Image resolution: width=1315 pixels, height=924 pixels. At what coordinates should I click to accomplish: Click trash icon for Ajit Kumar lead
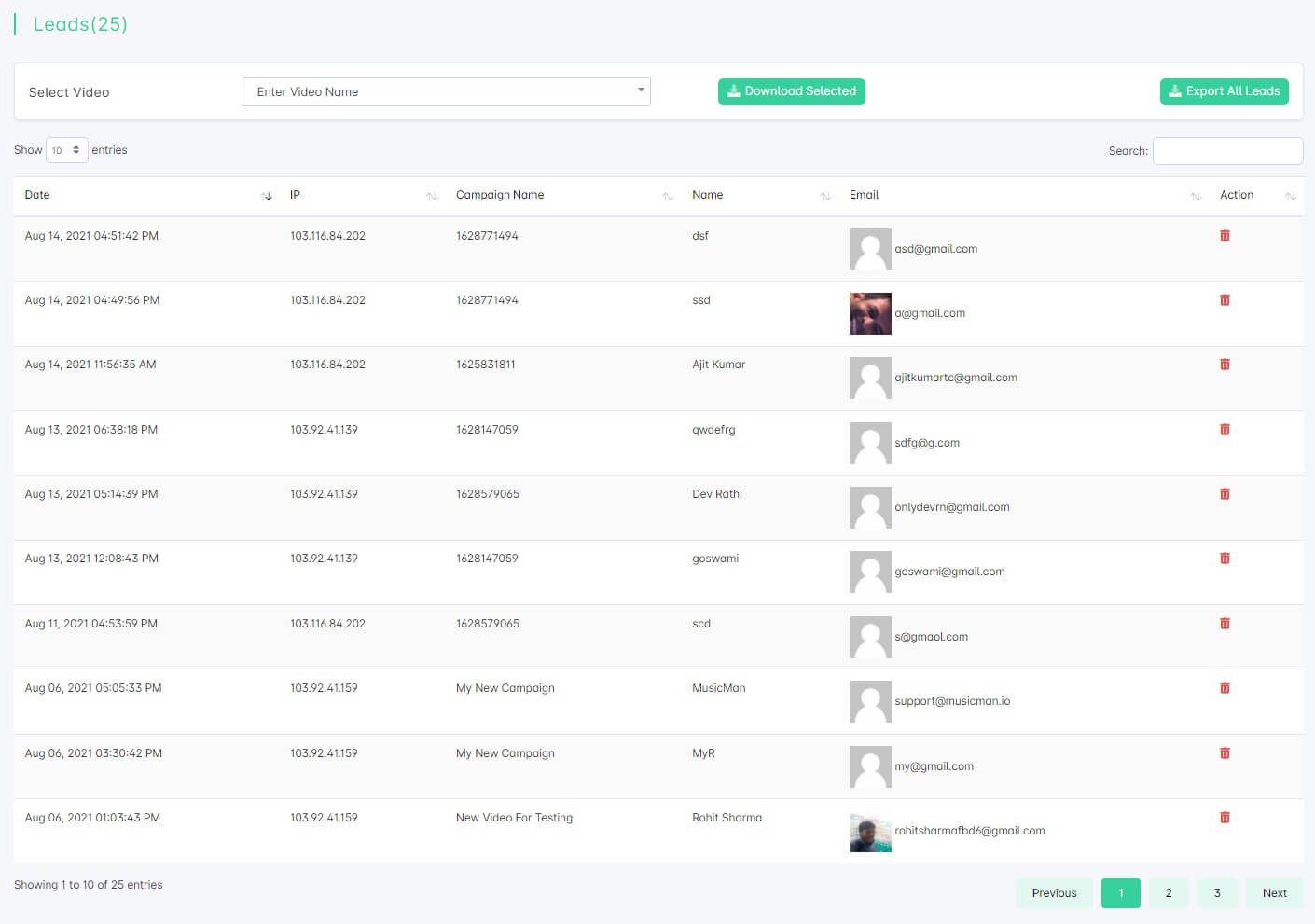tap(1225, 365)
